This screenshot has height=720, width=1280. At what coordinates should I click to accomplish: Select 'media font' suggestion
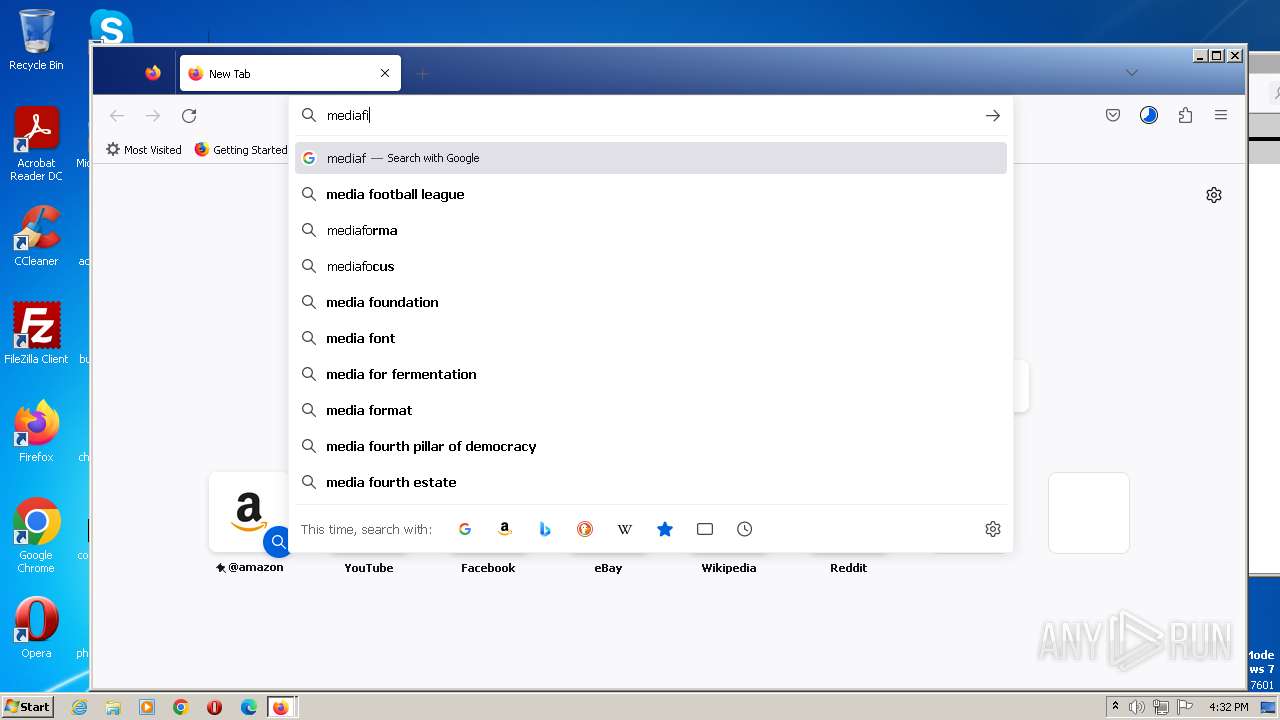[651, 338]
